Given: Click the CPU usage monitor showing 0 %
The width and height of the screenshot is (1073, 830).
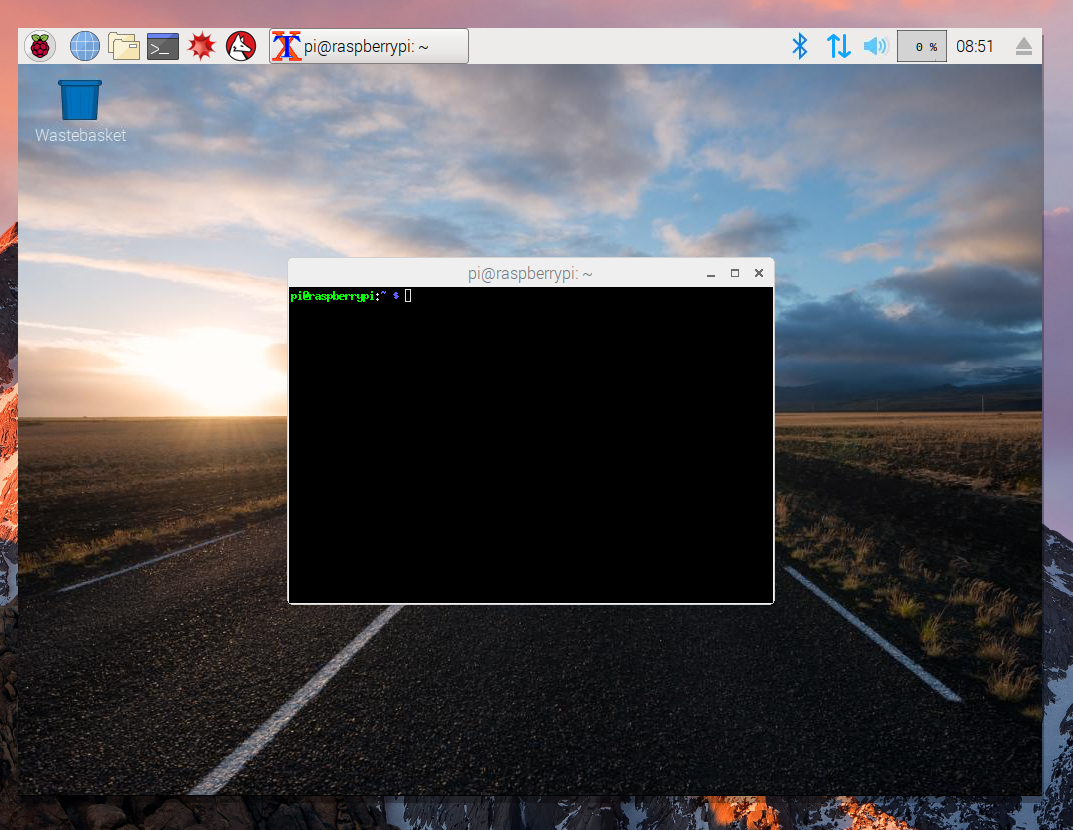Looking at the screenshot, I should point(922,46).
